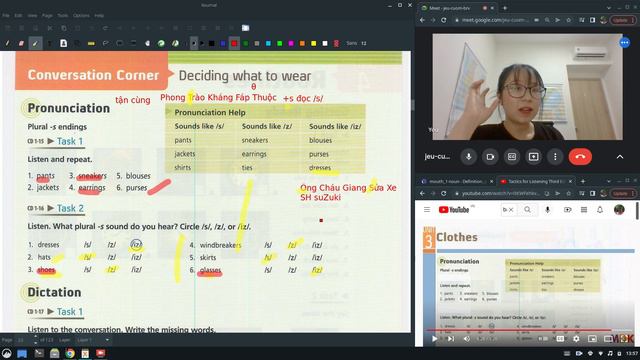Viewport: 640px width, 360px height.
Task: Toggle captions in Google Meet
Action: 512,157
